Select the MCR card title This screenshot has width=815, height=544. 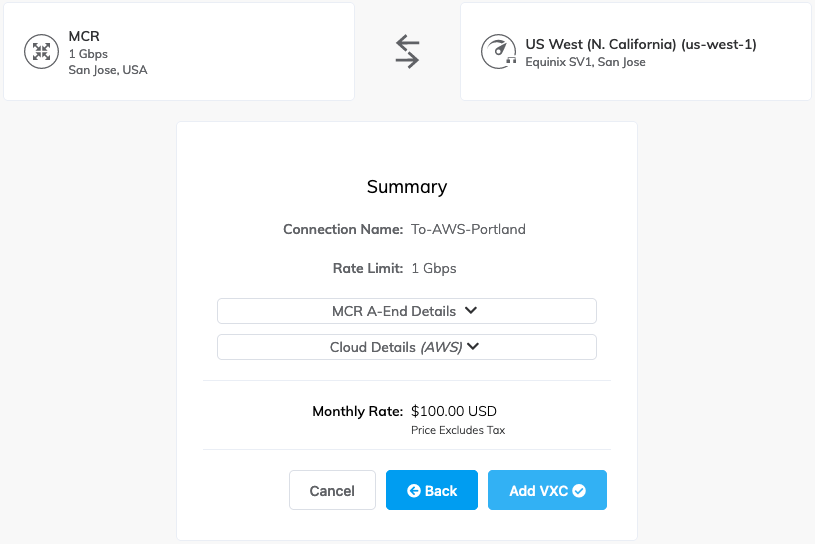point(84,36)
